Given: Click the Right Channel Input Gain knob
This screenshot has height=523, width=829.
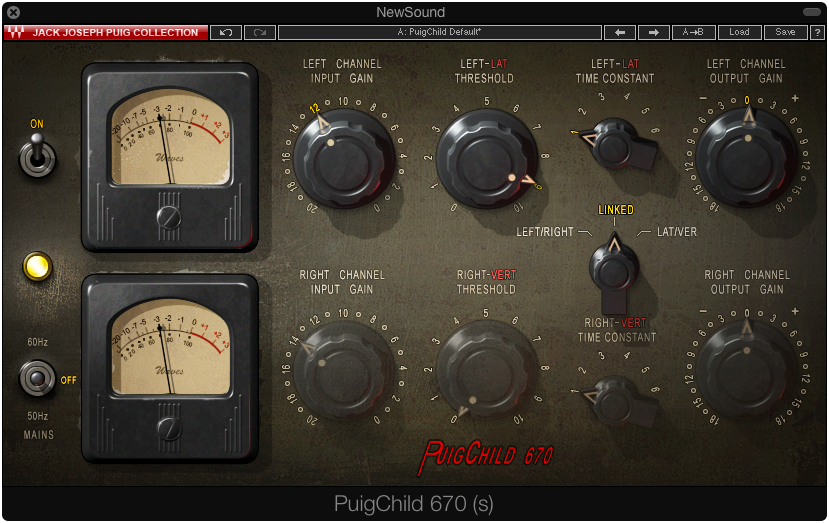Looking at the screenshot, I should (344, 370).
